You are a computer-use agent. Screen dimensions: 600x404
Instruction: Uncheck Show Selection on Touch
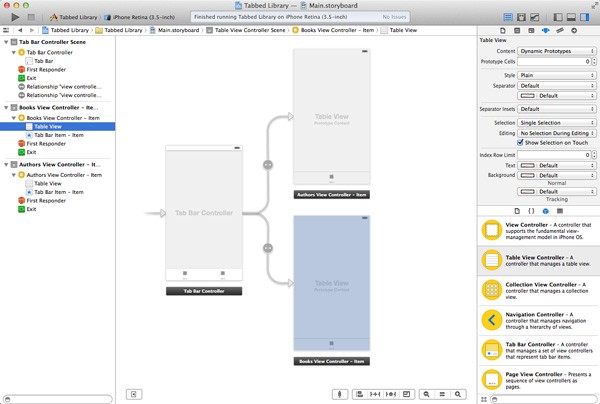point(520,142)
